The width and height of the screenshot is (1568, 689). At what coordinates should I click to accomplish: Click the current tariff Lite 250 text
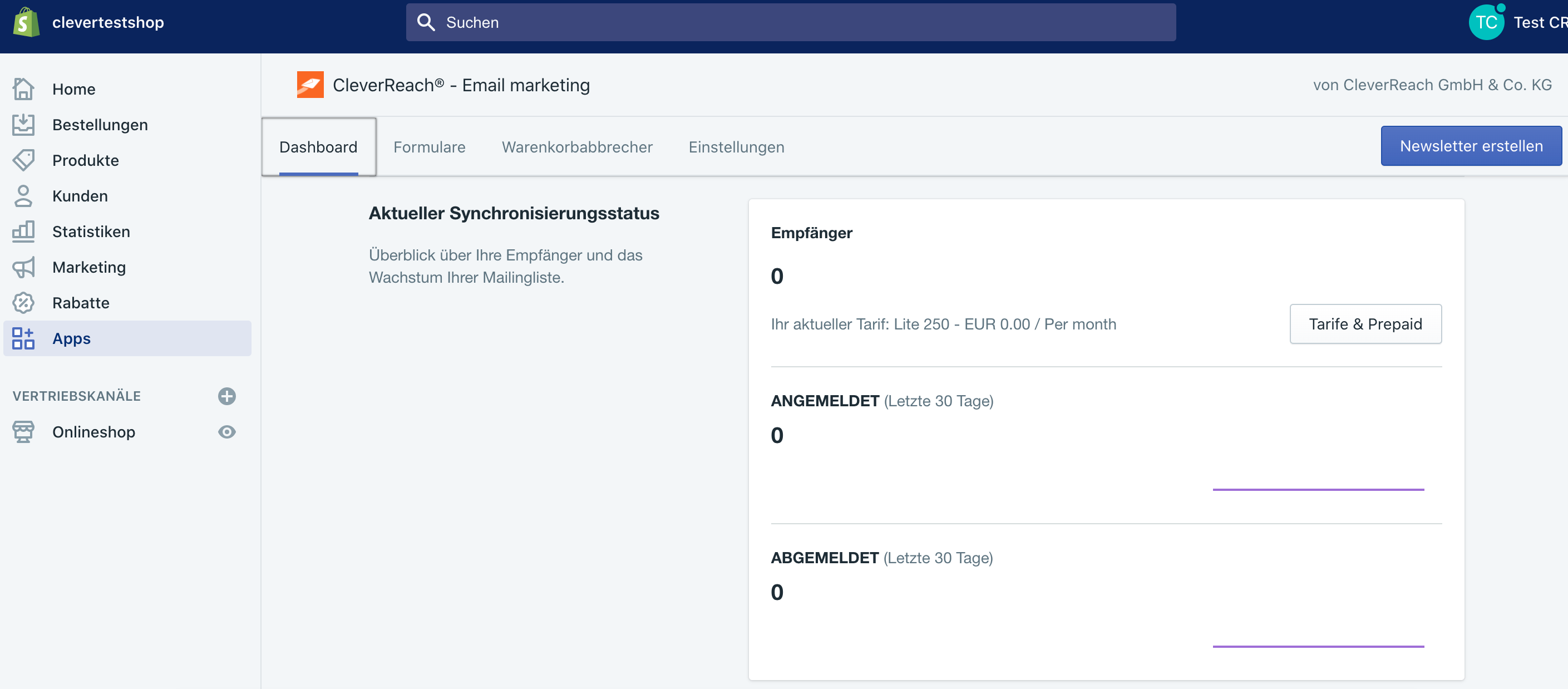pos(943,324)
